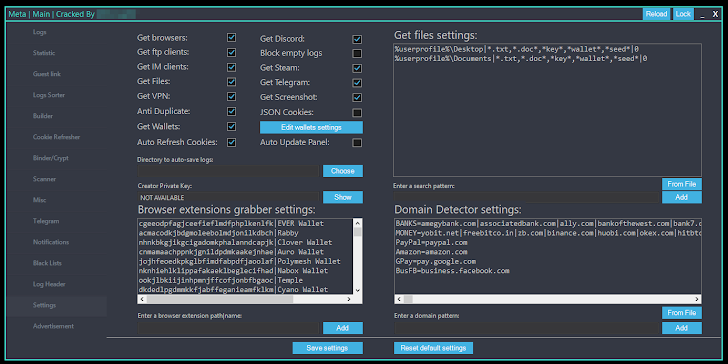728x364 pixels.
Task: Click the Reset default settings button
Action: click(433, 348)
